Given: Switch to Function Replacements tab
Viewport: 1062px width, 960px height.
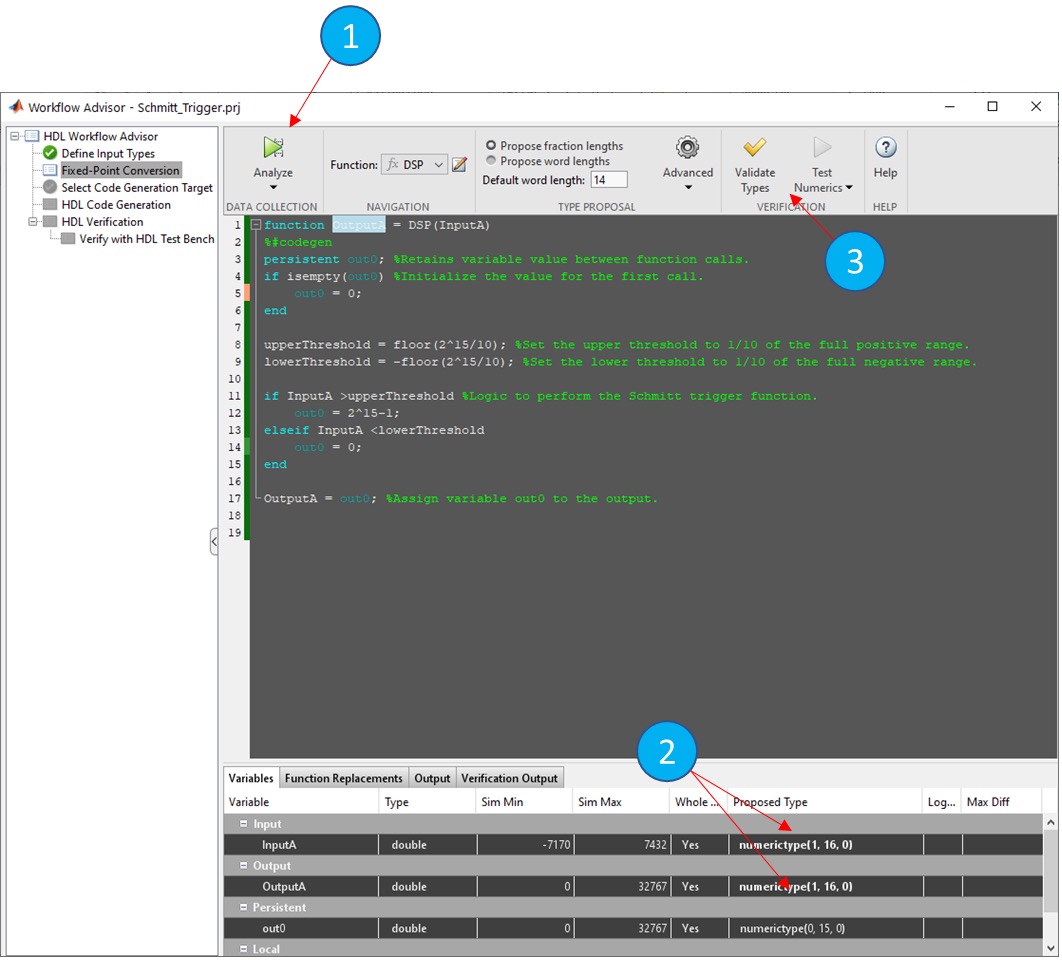Looking at the screenshot, I should (x=343, y=778).
